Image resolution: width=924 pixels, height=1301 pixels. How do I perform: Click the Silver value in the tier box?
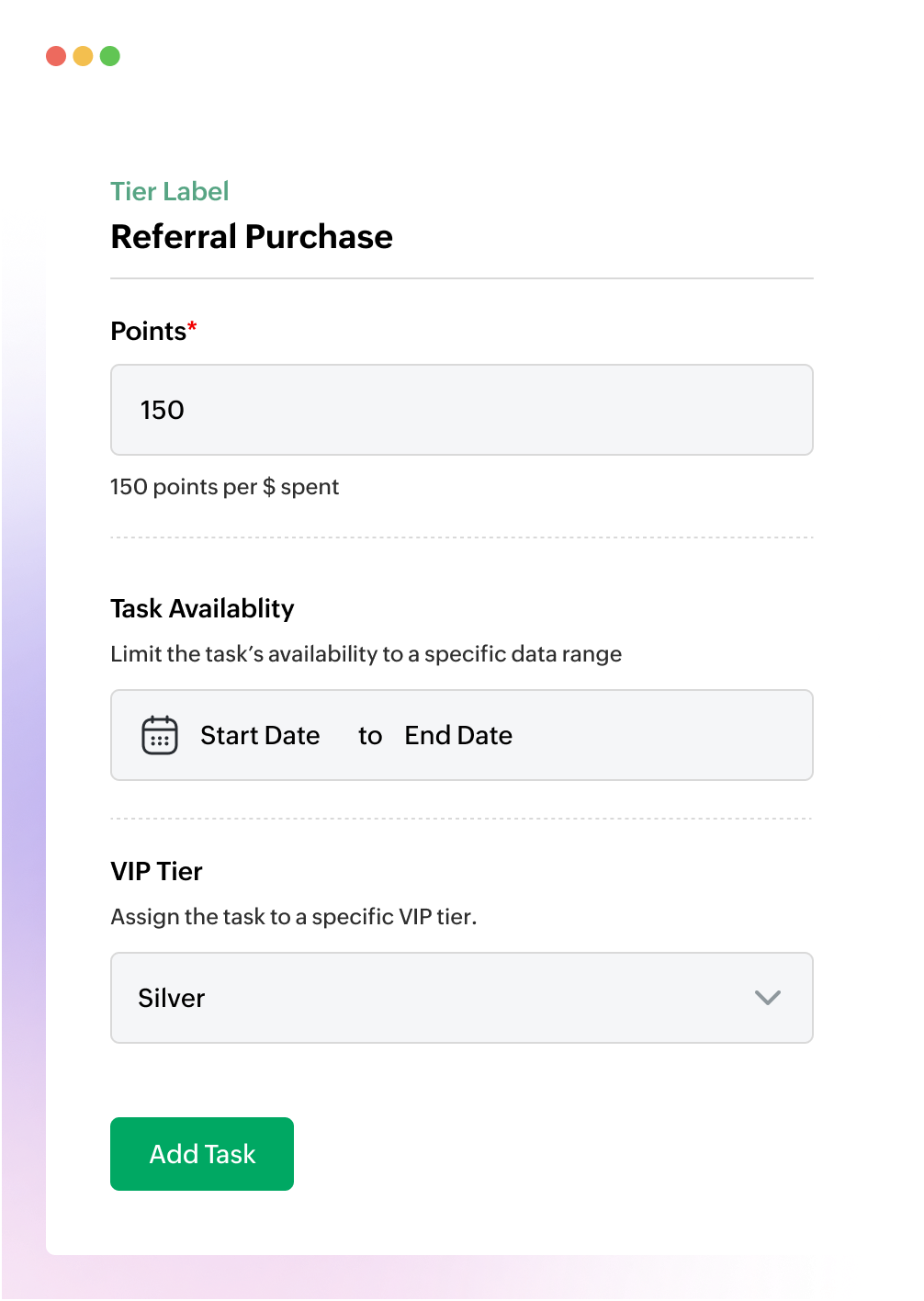171,998
